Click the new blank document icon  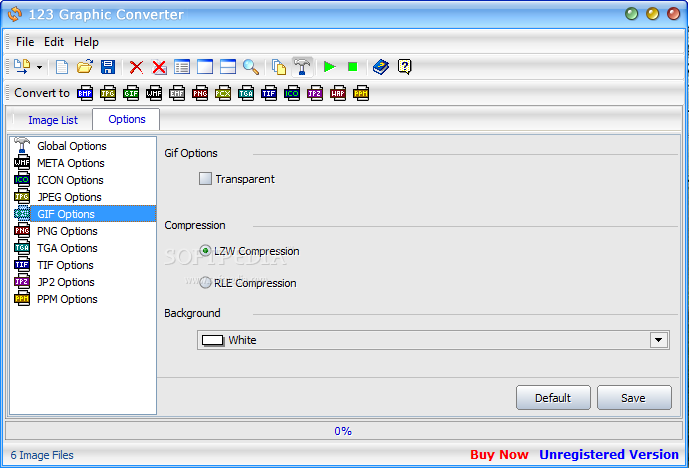point(62,67)
